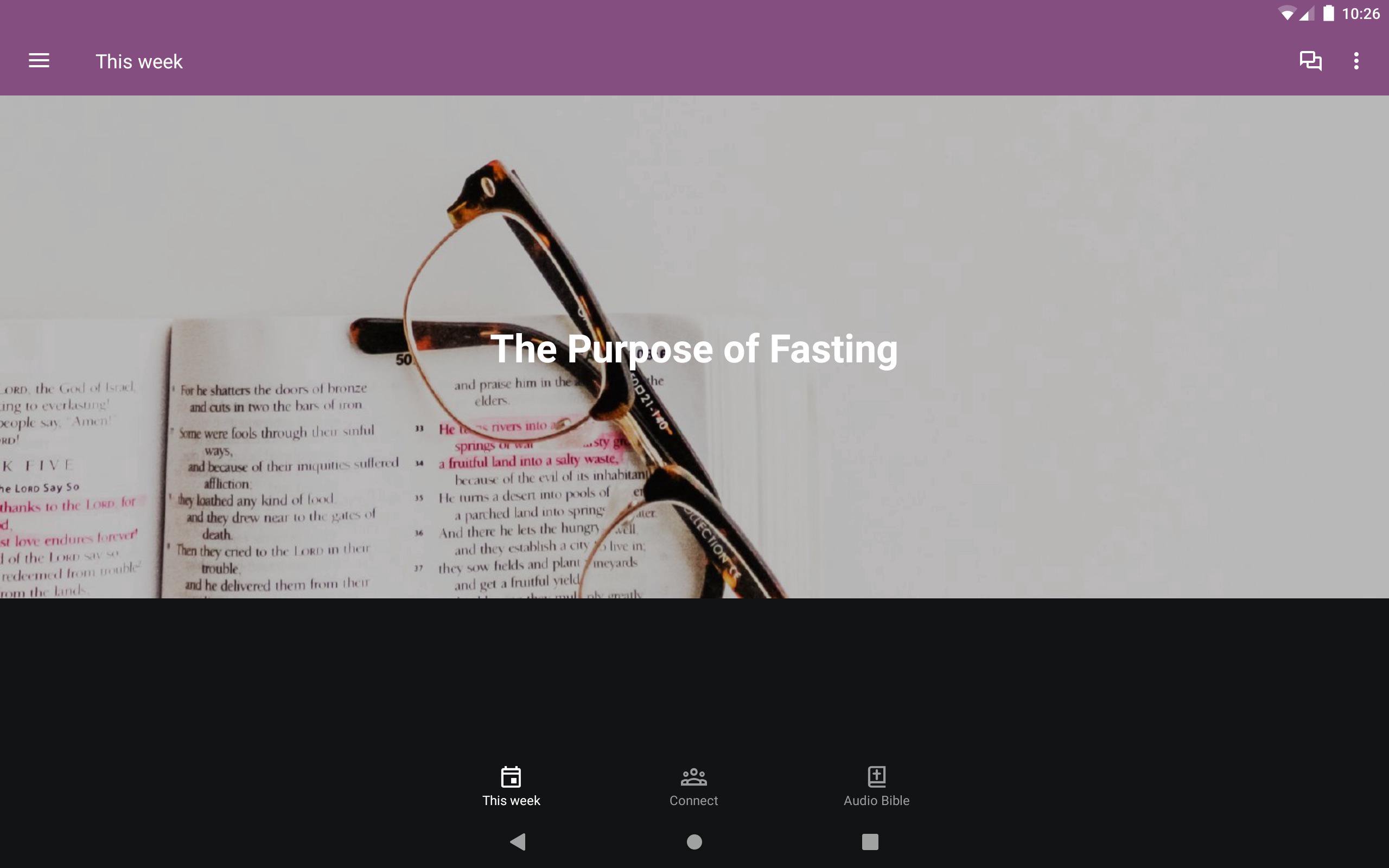Tap the dark empty area below banner
1389x868 pixels.
pos(694,678)
